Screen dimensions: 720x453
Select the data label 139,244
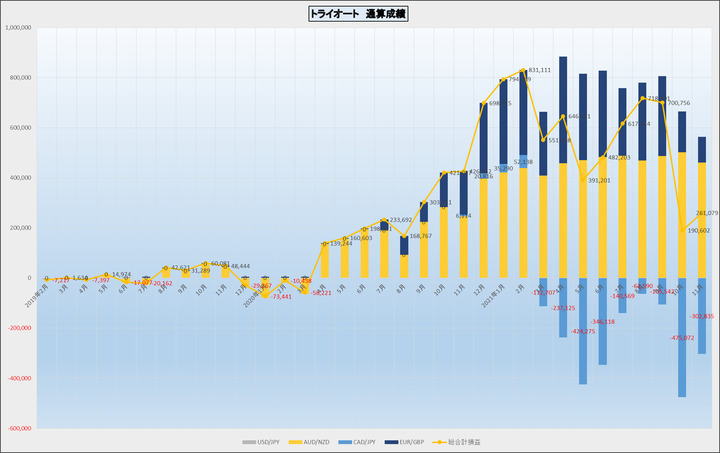coord(341,243)
